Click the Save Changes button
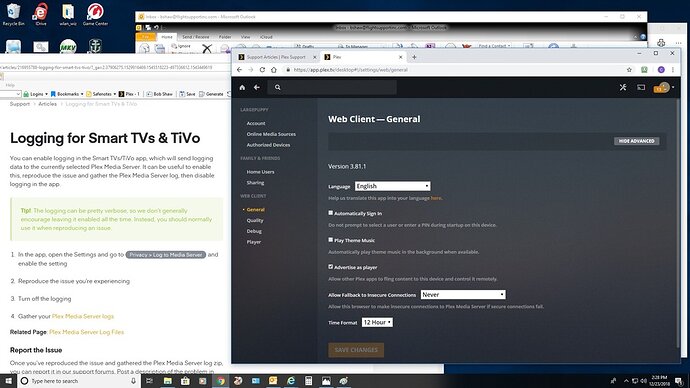 tap(356, 350)
